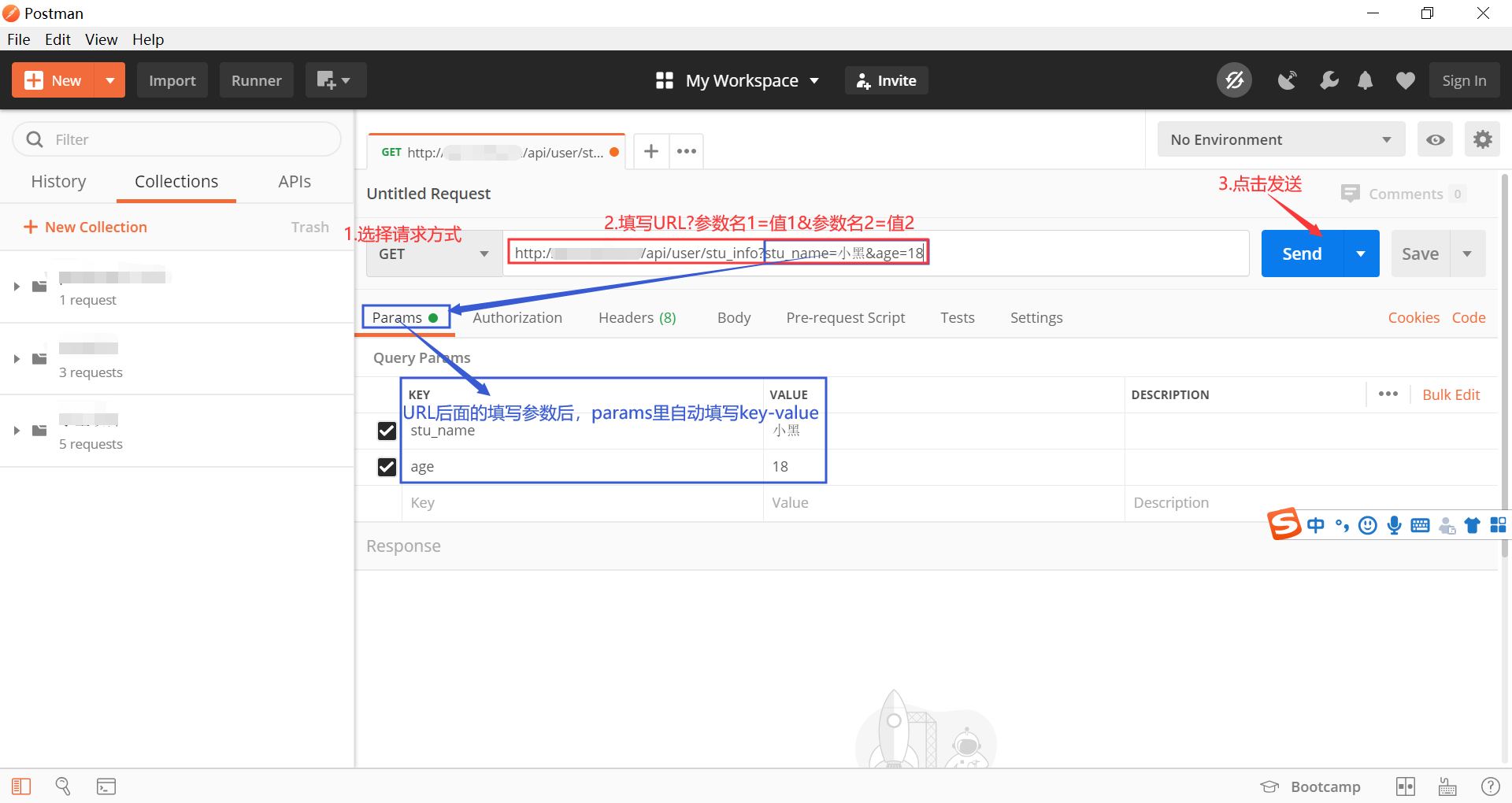
Task: Open Bootcamp in the status bar
Action: 1310,786
